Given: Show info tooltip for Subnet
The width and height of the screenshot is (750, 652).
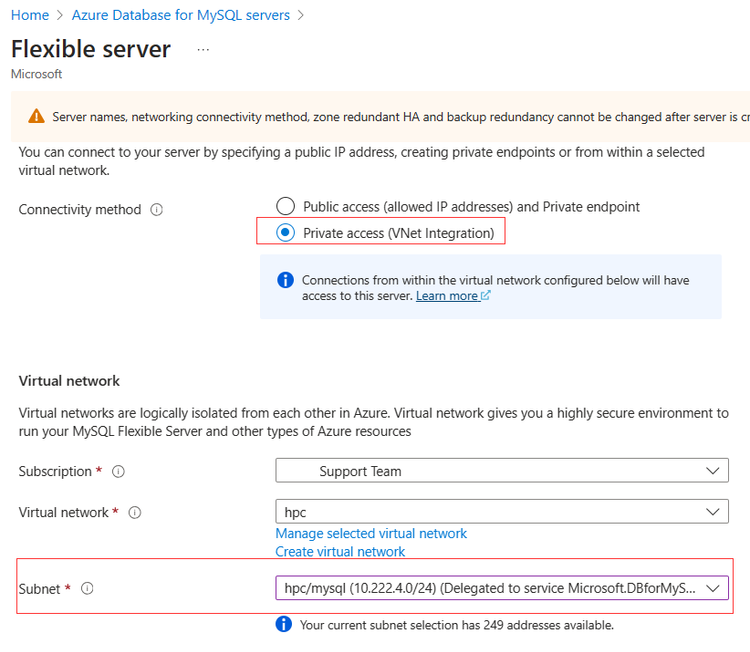Looking at the screenshot, I should pos(87,588).
